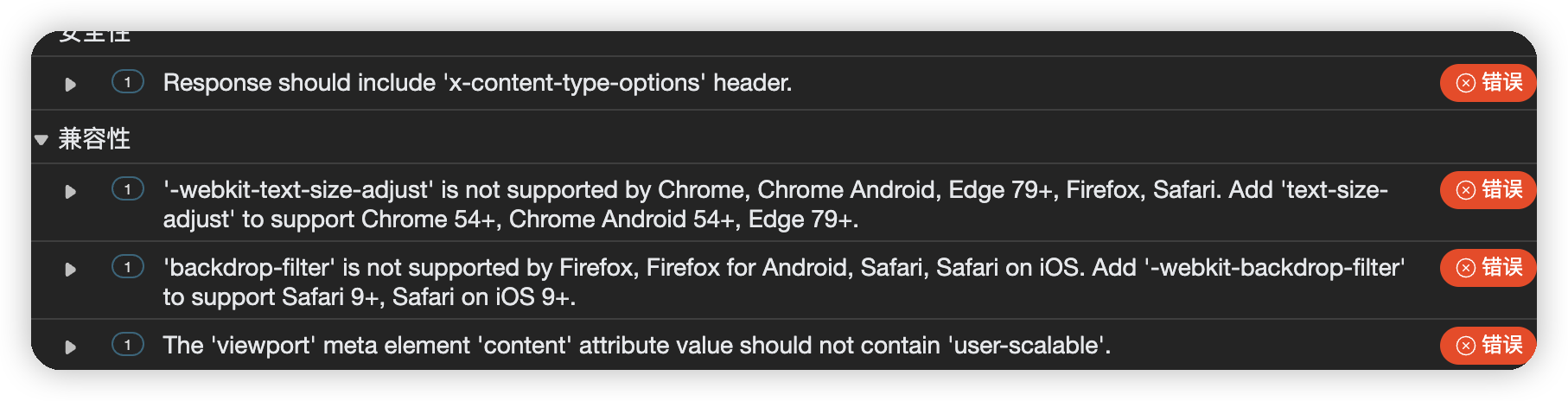Select the 兼容性 category heading

[x=94, y=138]
